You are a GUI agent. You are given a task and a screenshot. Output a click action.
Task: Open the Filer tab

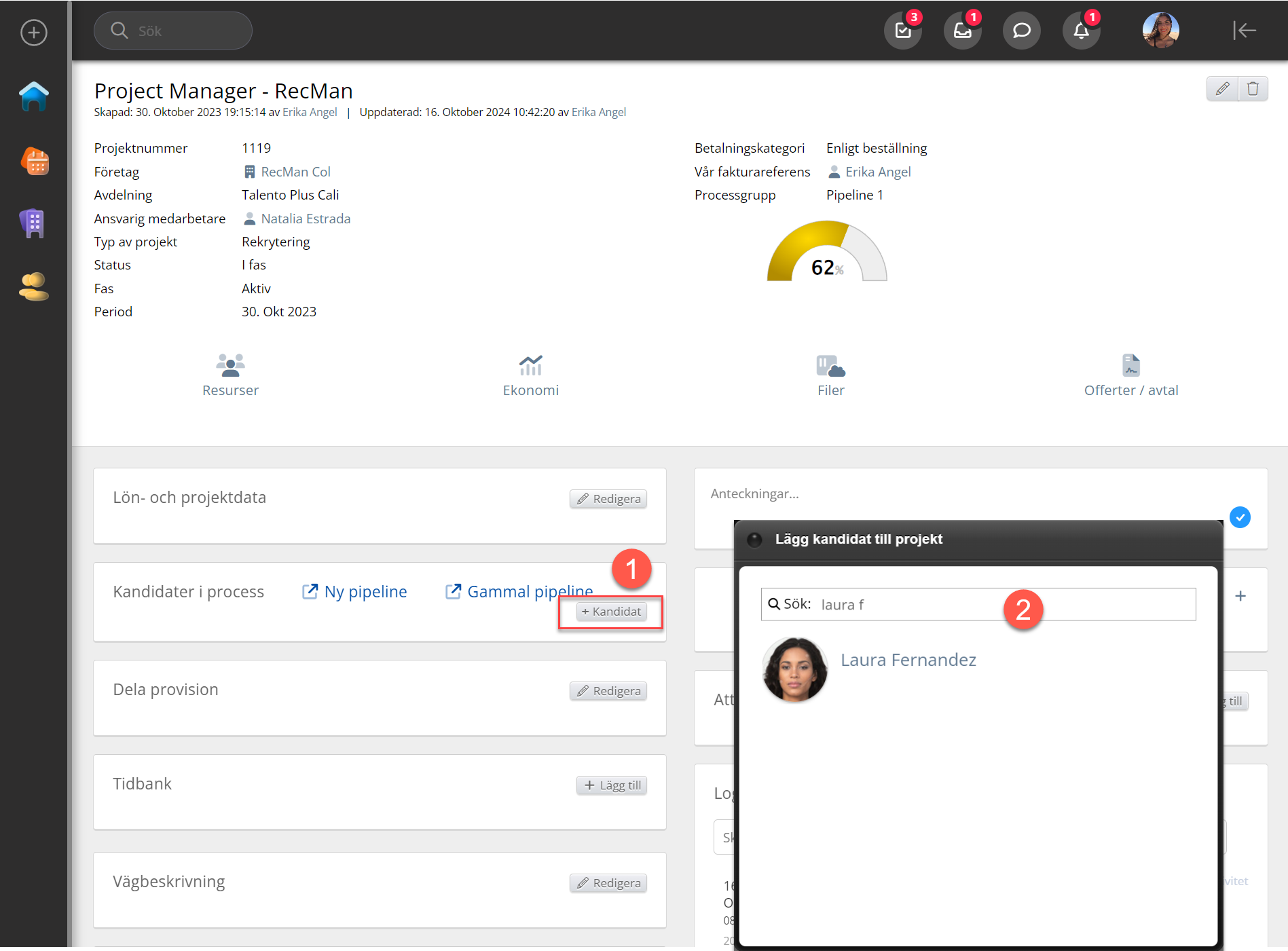[830, 375]
